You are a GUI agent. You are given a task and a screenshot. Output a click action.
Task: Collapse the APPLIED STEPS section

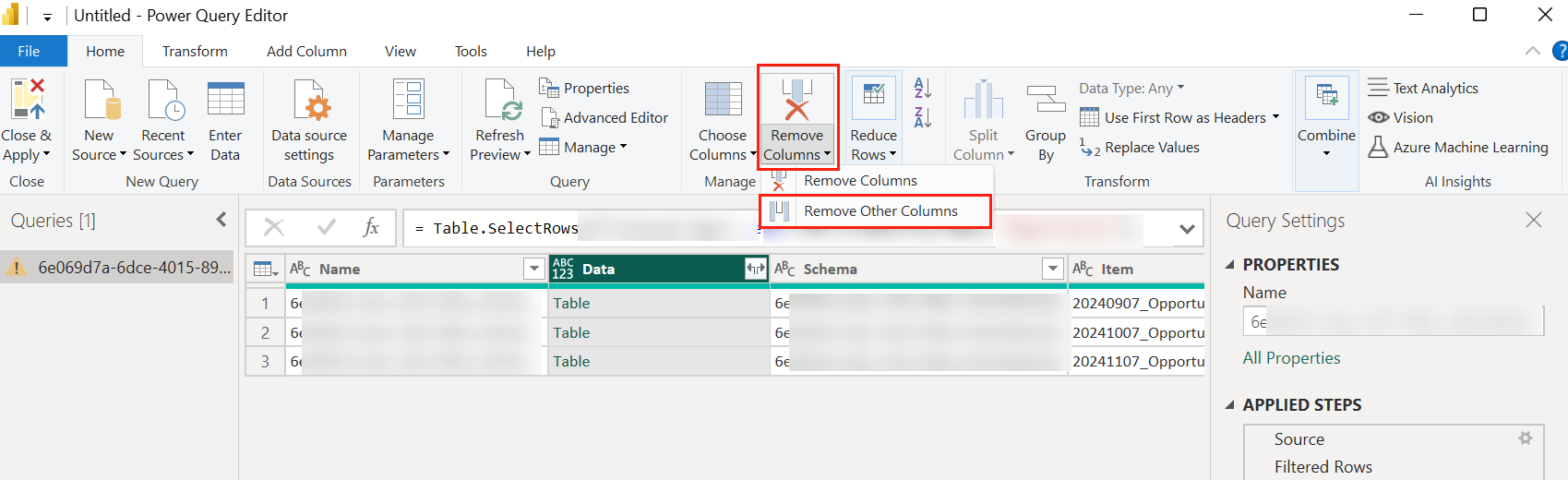(x=1229, y=405)
